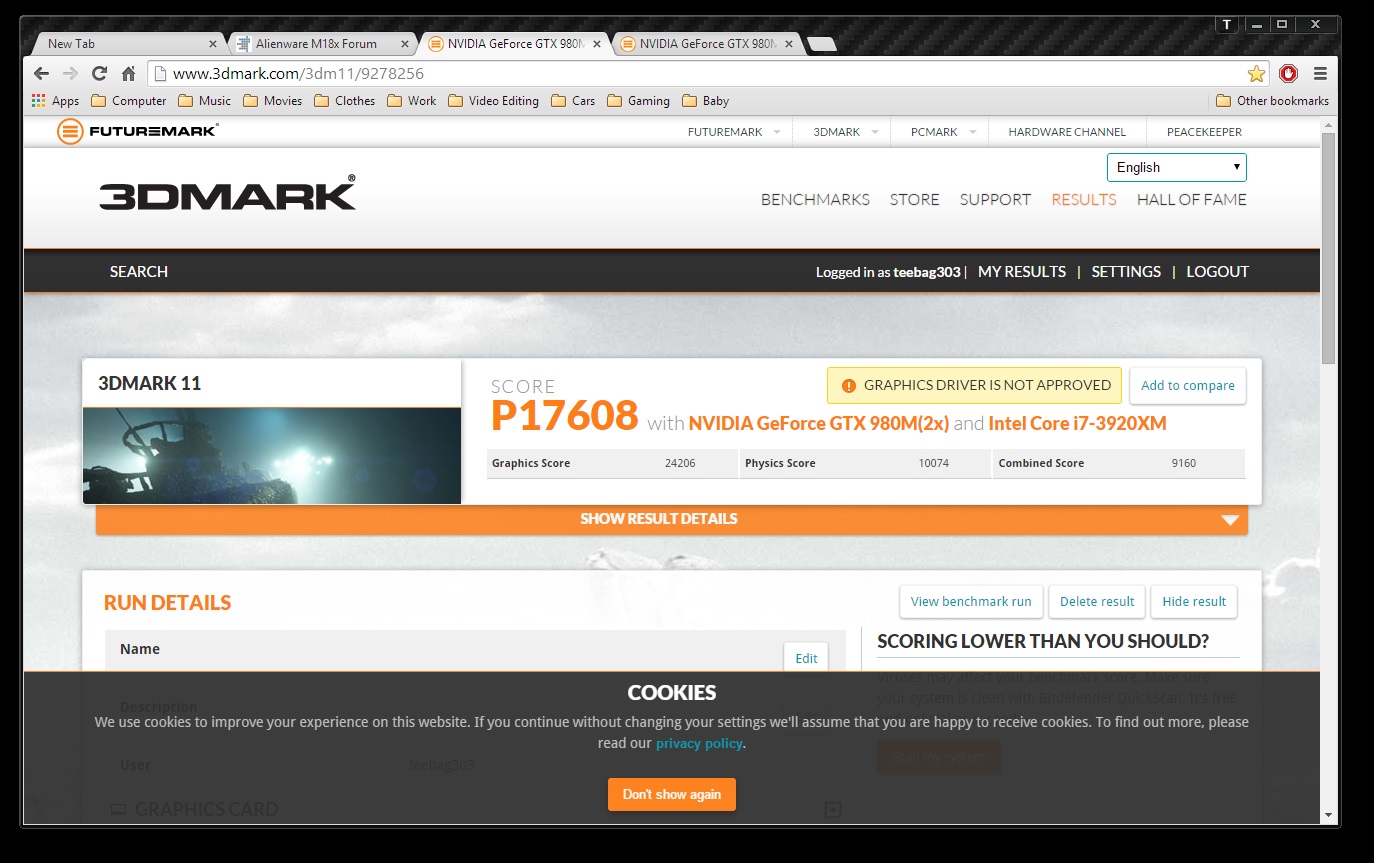Click the browser forward arrow
The height and width of the screenshot is (863, 1374).
pyautogui.click(x=70, y=73)
